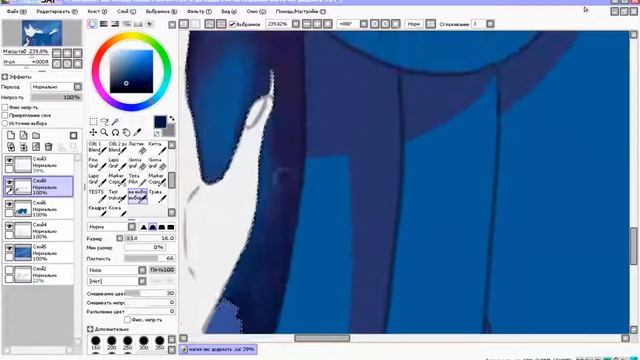Pick the 200 brush size preset

[111, 343]
